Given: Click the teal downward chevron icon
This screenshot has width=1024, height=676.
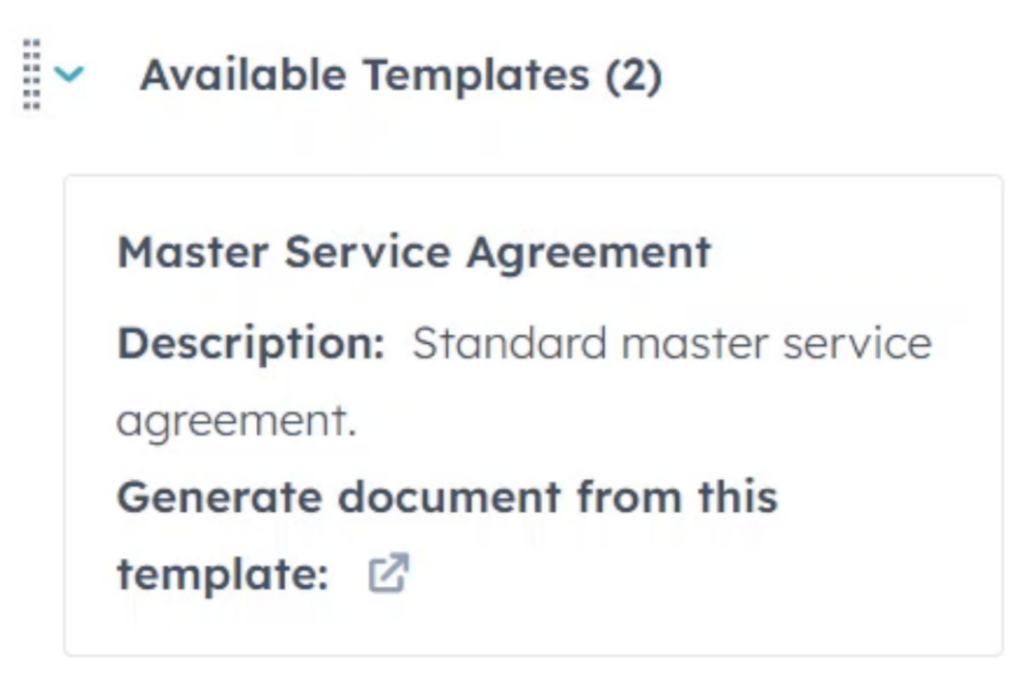Looking at the screenshot, I should coord(69,74).
